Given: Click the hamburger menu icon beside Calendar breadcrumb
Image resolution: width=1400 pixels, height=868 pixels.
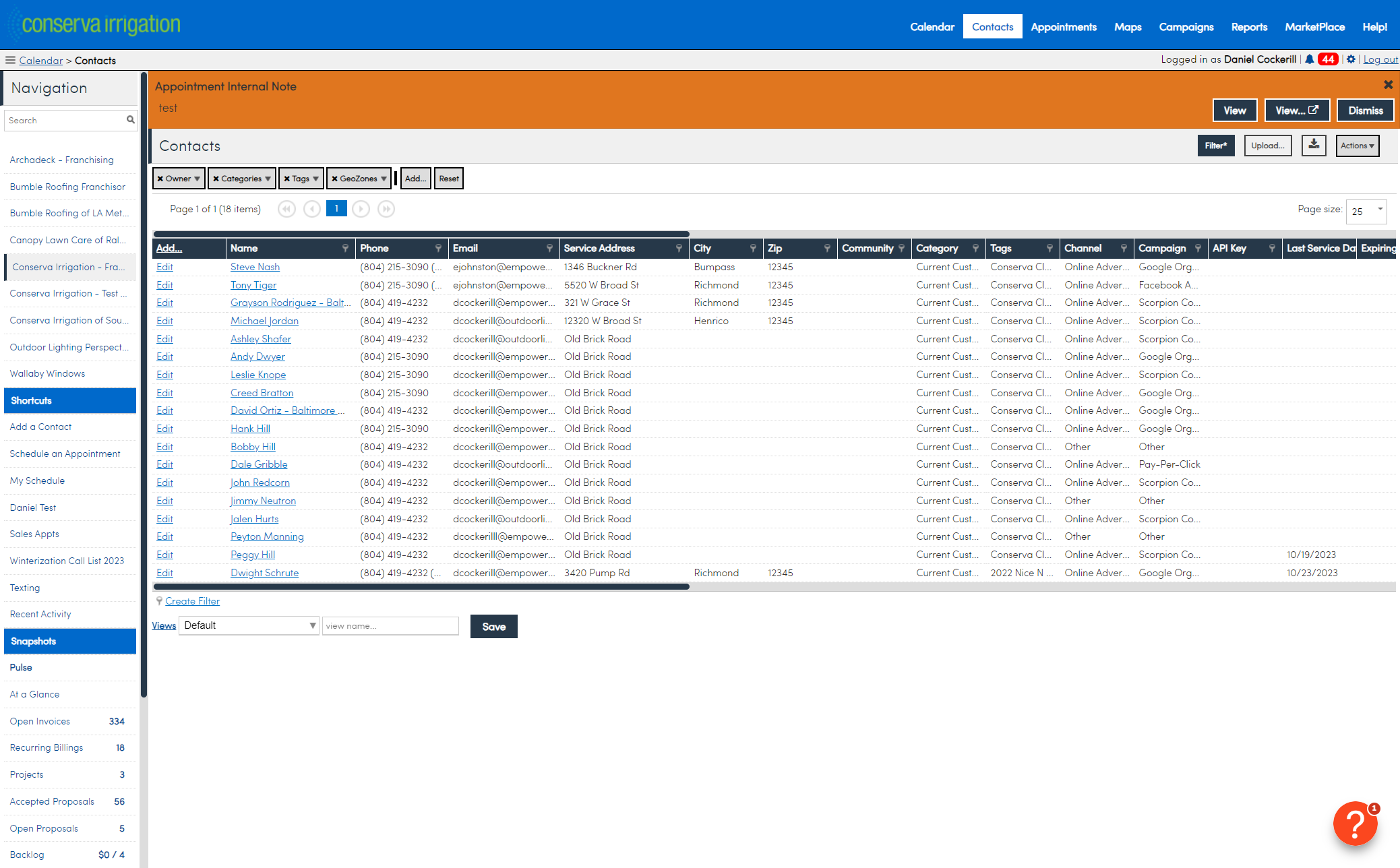Looking at the screenshot, I should (10, 60).
